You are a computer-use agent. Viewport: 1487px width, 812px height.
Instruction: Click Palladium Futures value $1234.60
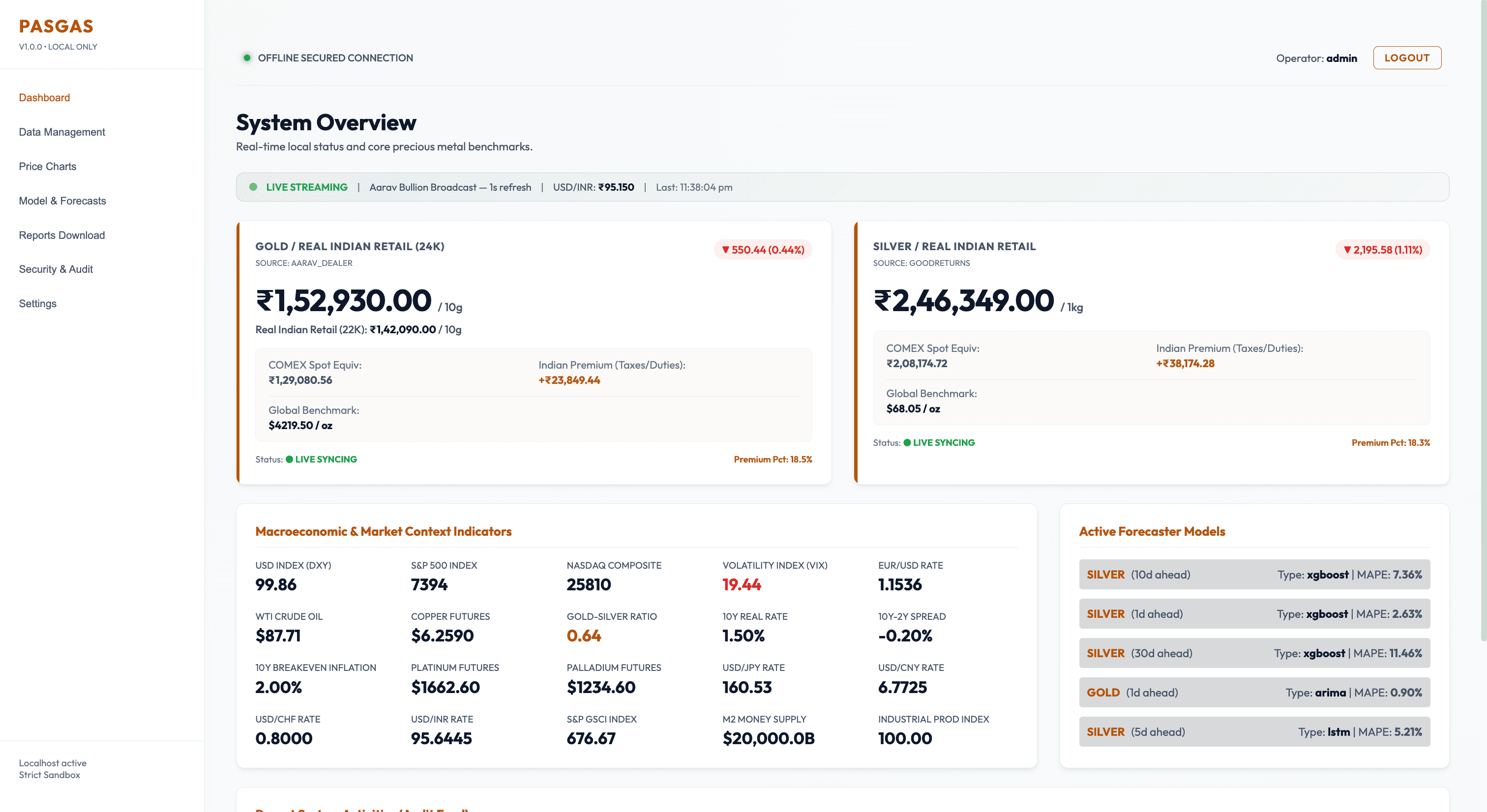(601, 687)
